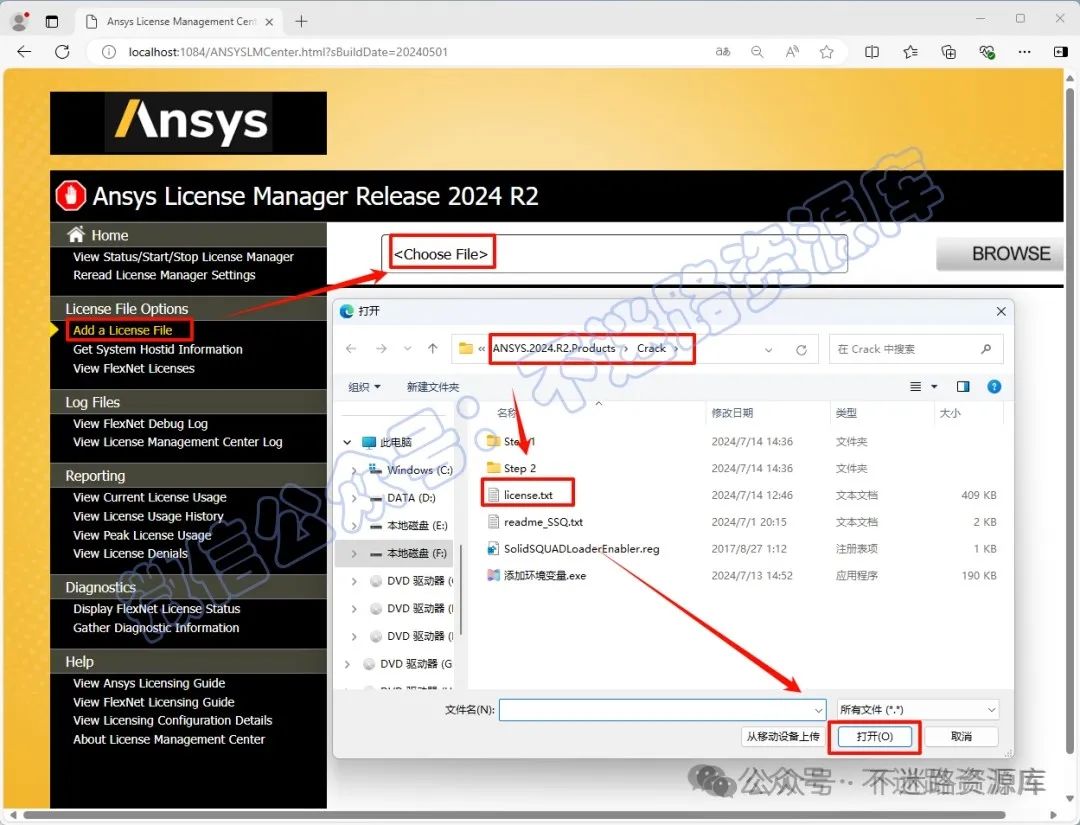Open the read aloud icon

[792, 52]
